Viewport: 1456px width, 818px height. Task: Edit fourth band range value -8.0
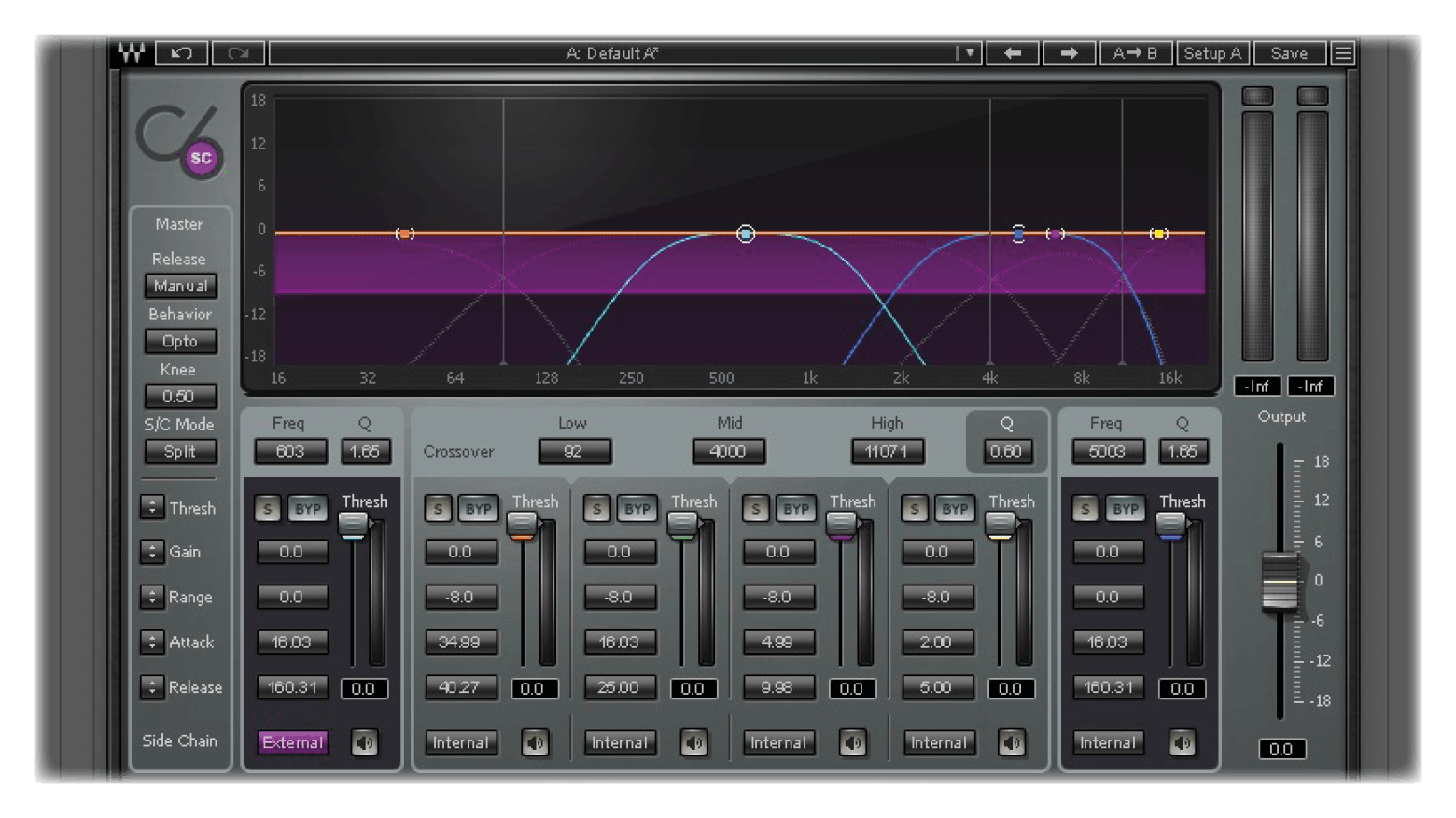[937, 597]
